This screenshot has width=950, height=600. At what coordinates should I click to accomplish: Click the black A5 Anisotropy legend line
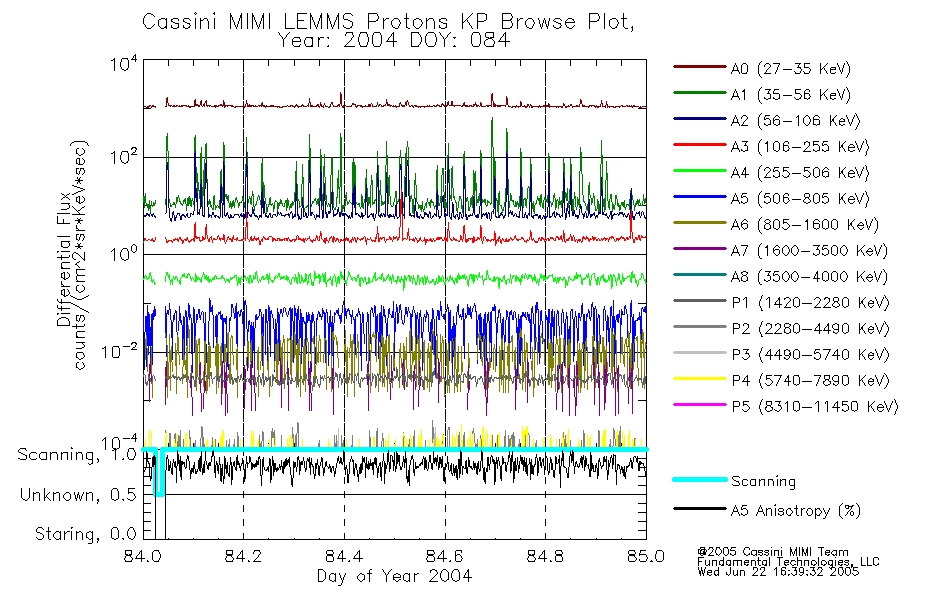pyautogui.click(x=700, y=508)
